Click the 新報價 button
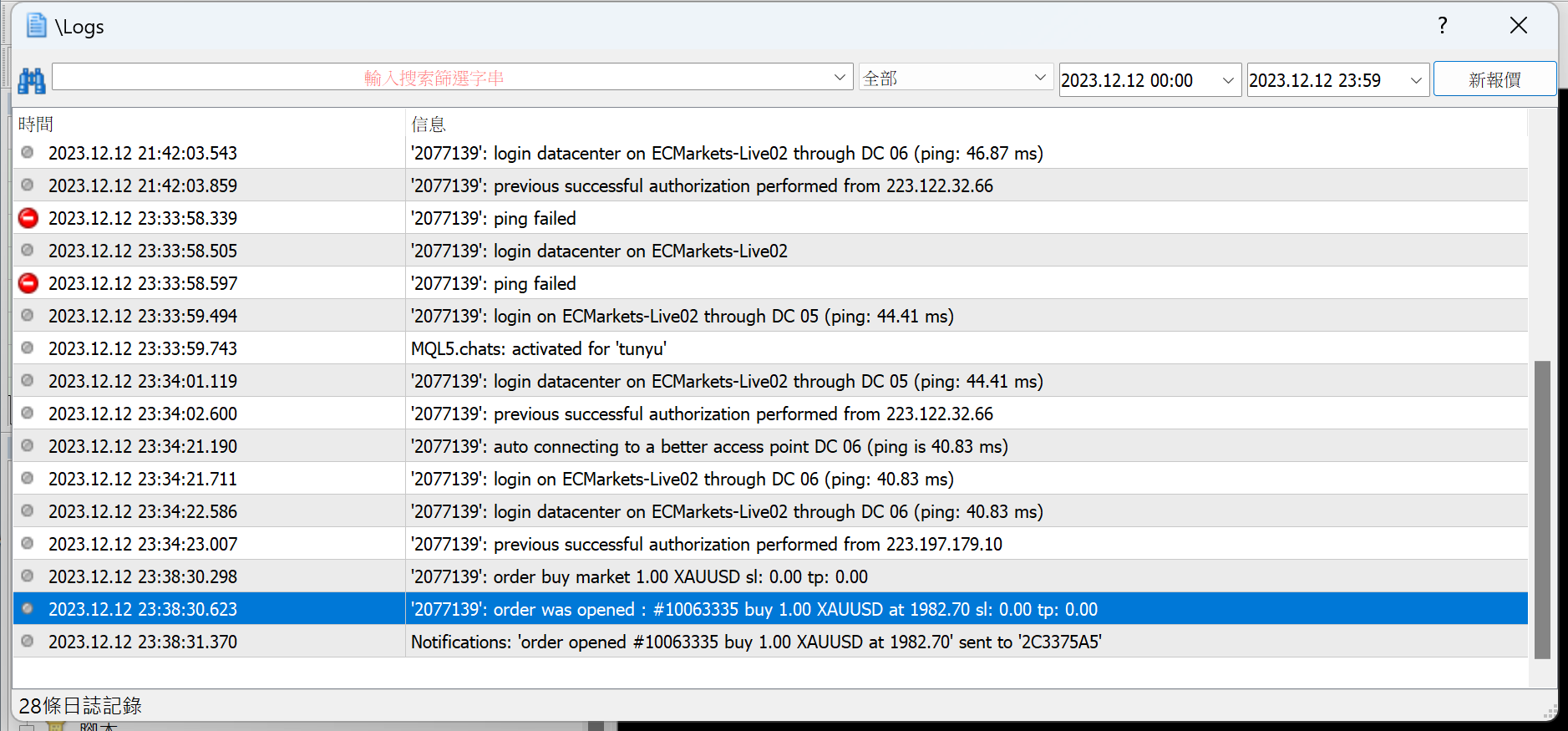Image resolution: width=1568 pixels, height=731 pixels. click(1494, 79)
